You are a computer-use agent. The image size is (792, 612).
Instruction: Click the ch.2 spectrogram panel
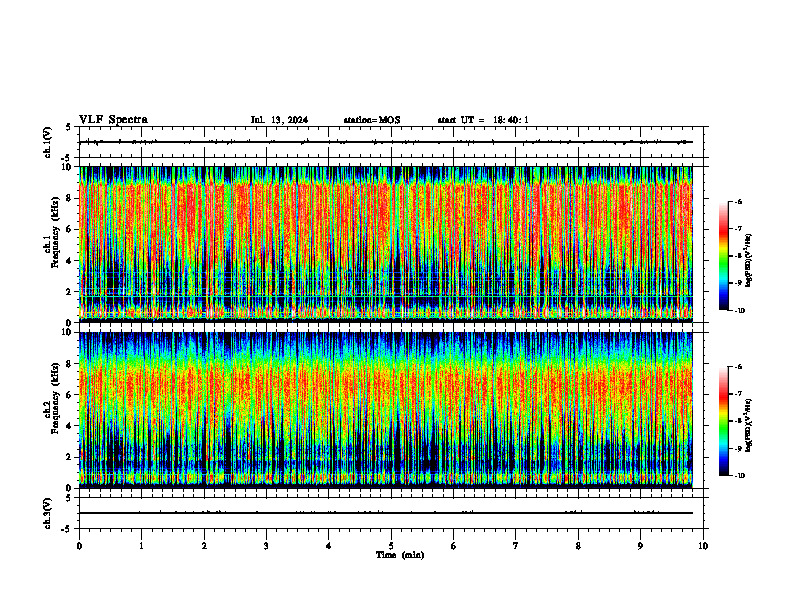[386, 410]
